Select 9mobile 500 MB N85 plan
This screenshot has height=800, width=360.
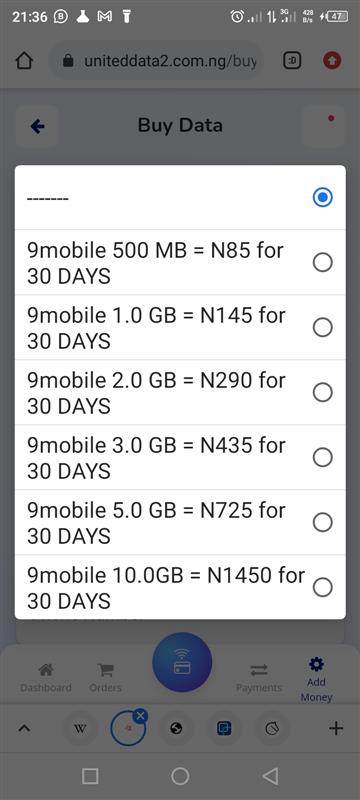click(180, 263)
